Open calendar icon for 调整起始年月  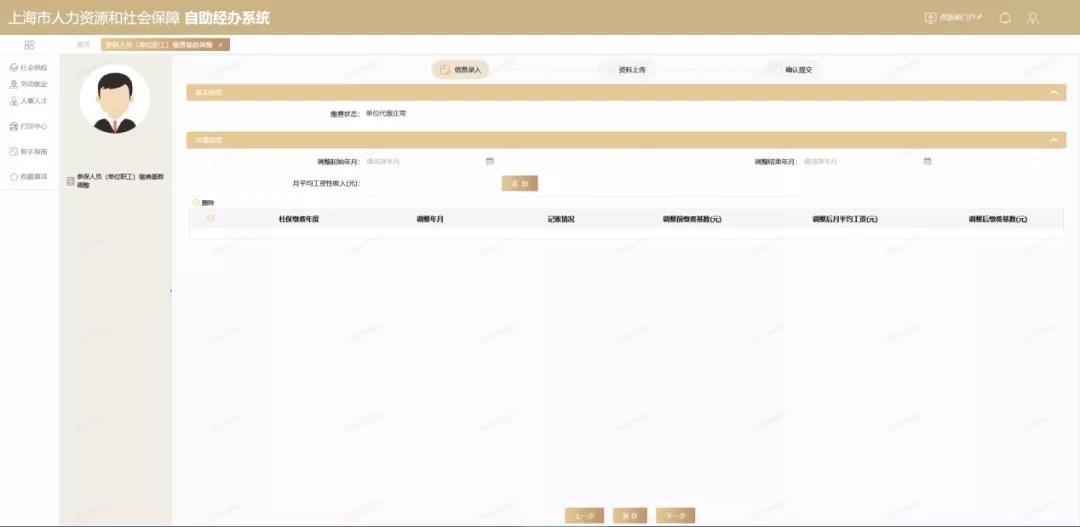(490, 161)
